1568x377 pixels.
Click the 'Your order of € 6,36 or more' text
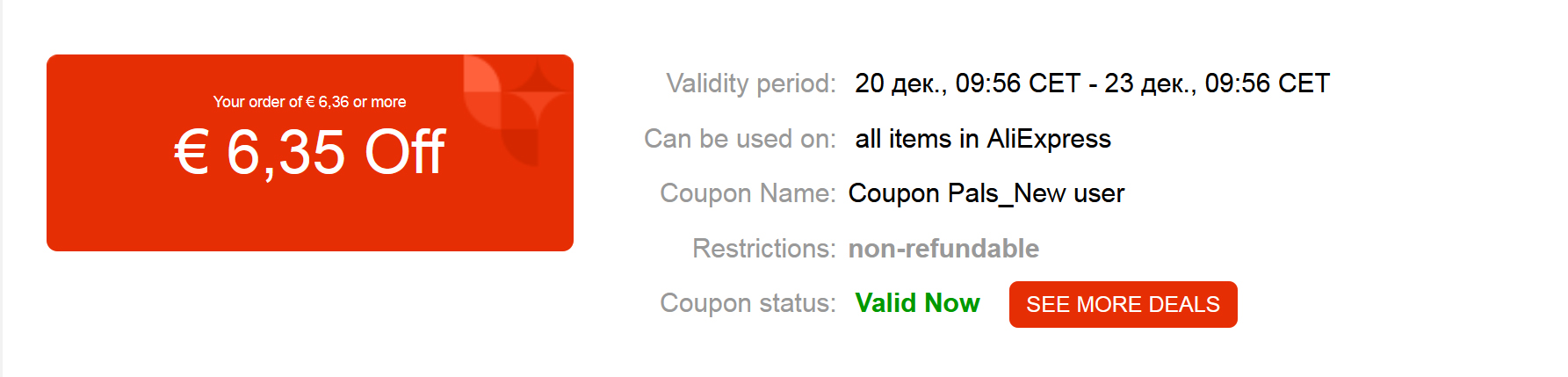(309, 102)
